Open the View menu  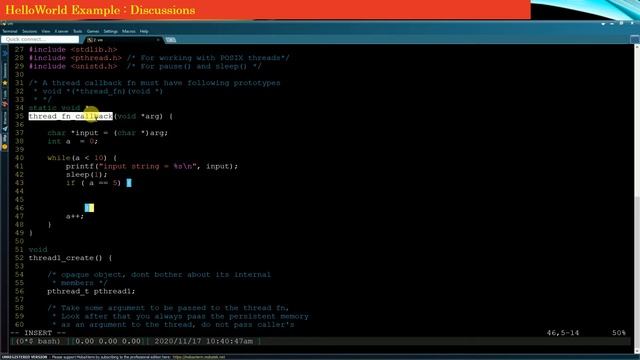click(46, 31)
